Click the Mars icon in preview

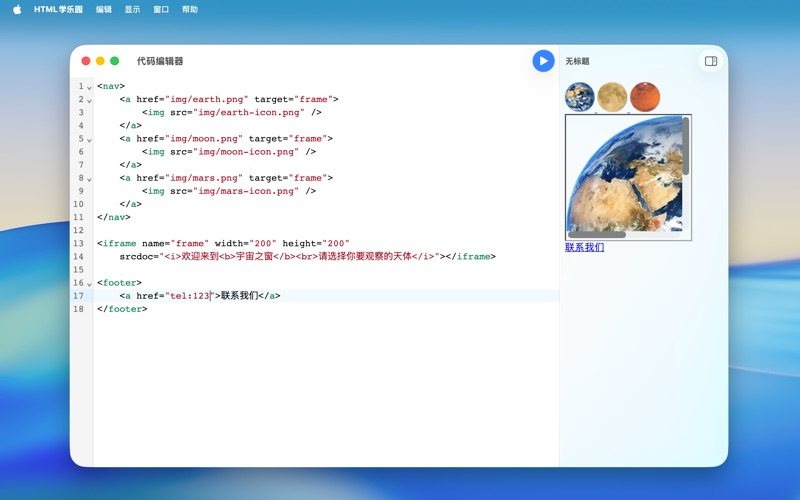coord(645,97)
